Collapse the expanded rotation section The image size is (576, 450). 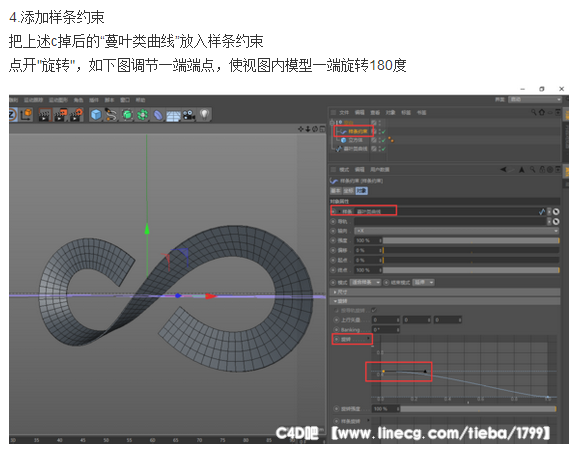click(445, 301)
